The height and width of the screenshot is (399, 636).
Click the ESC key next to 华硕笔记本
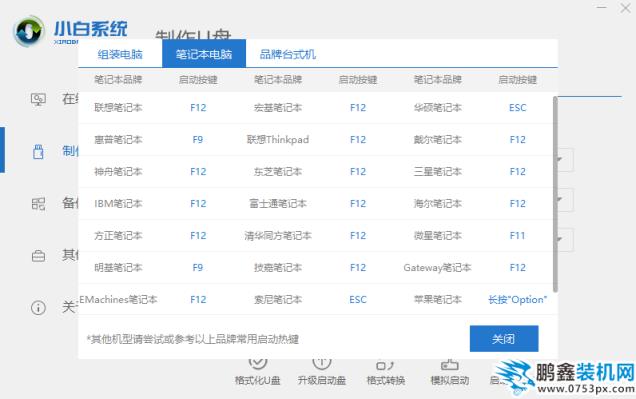518,107
